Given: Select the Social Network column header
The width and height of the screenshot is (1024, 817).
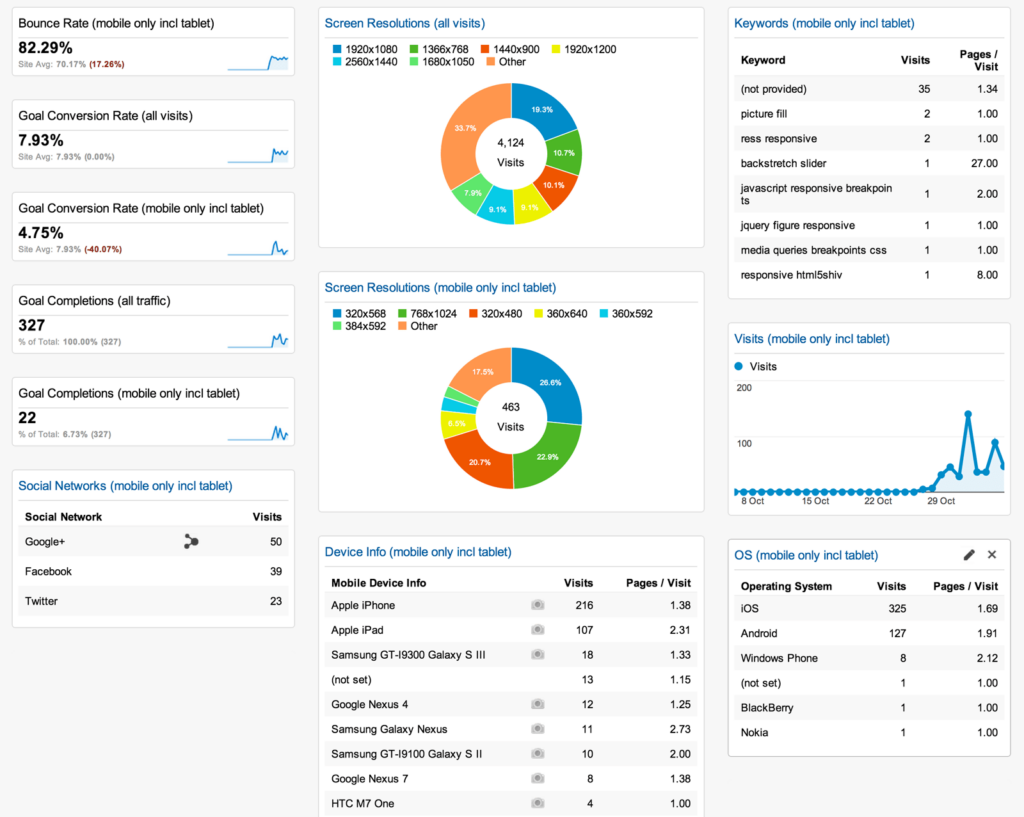Looking at the screenshot, I should (63, 517).
